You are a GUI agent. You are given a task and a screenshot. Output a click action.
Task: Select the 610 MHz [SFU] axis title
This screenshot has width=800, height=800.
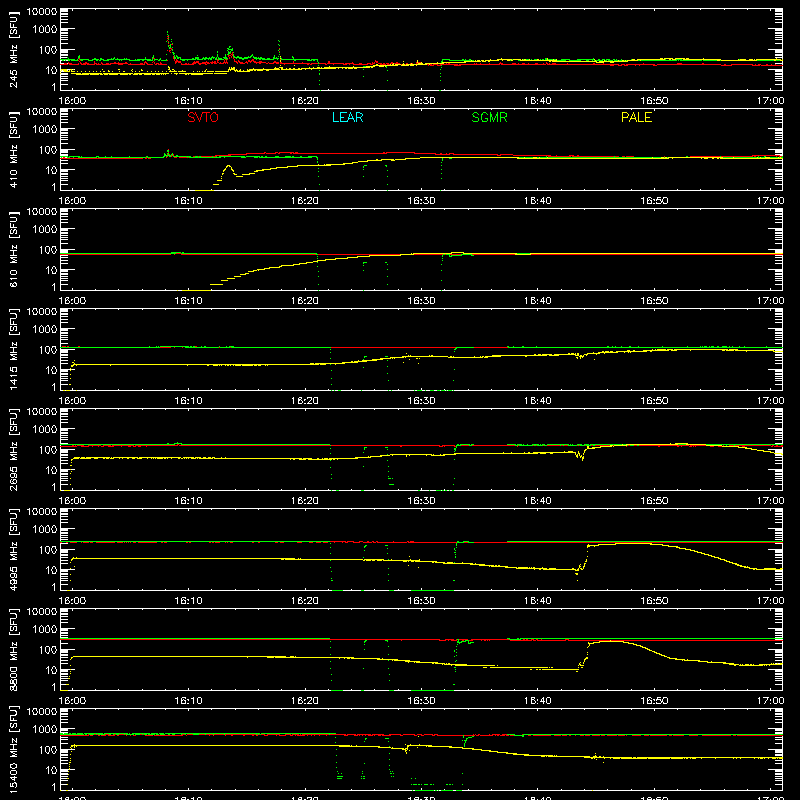[x=14, y=249]
